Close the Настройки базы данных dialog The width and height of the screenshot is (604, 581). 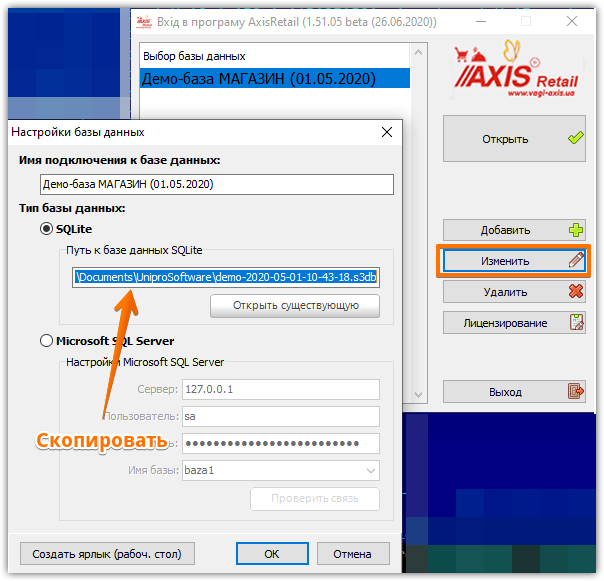point(387,132)
